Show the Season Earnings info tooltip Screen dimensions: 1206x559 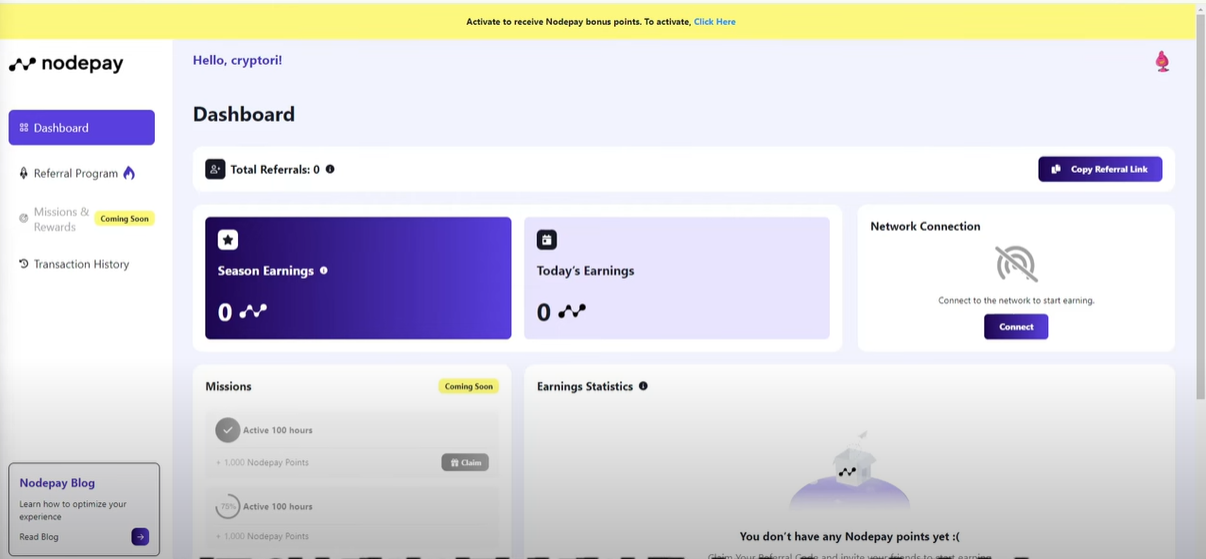tap(323, 270)
